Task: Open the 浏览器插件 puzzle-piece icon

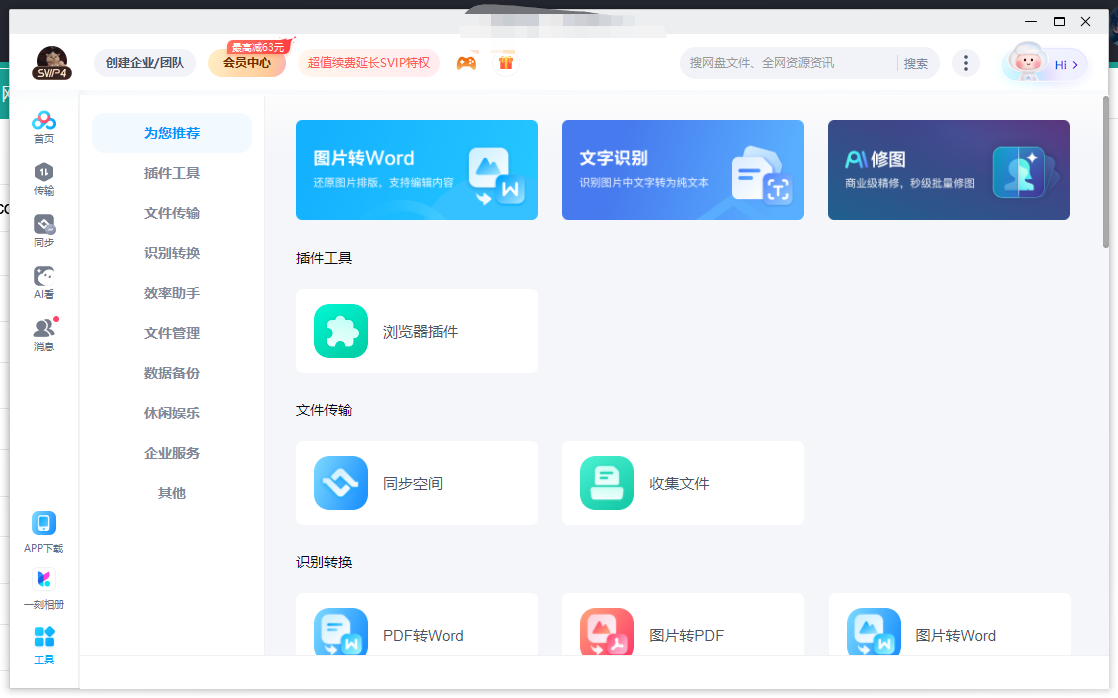Action: click(341, 331)
